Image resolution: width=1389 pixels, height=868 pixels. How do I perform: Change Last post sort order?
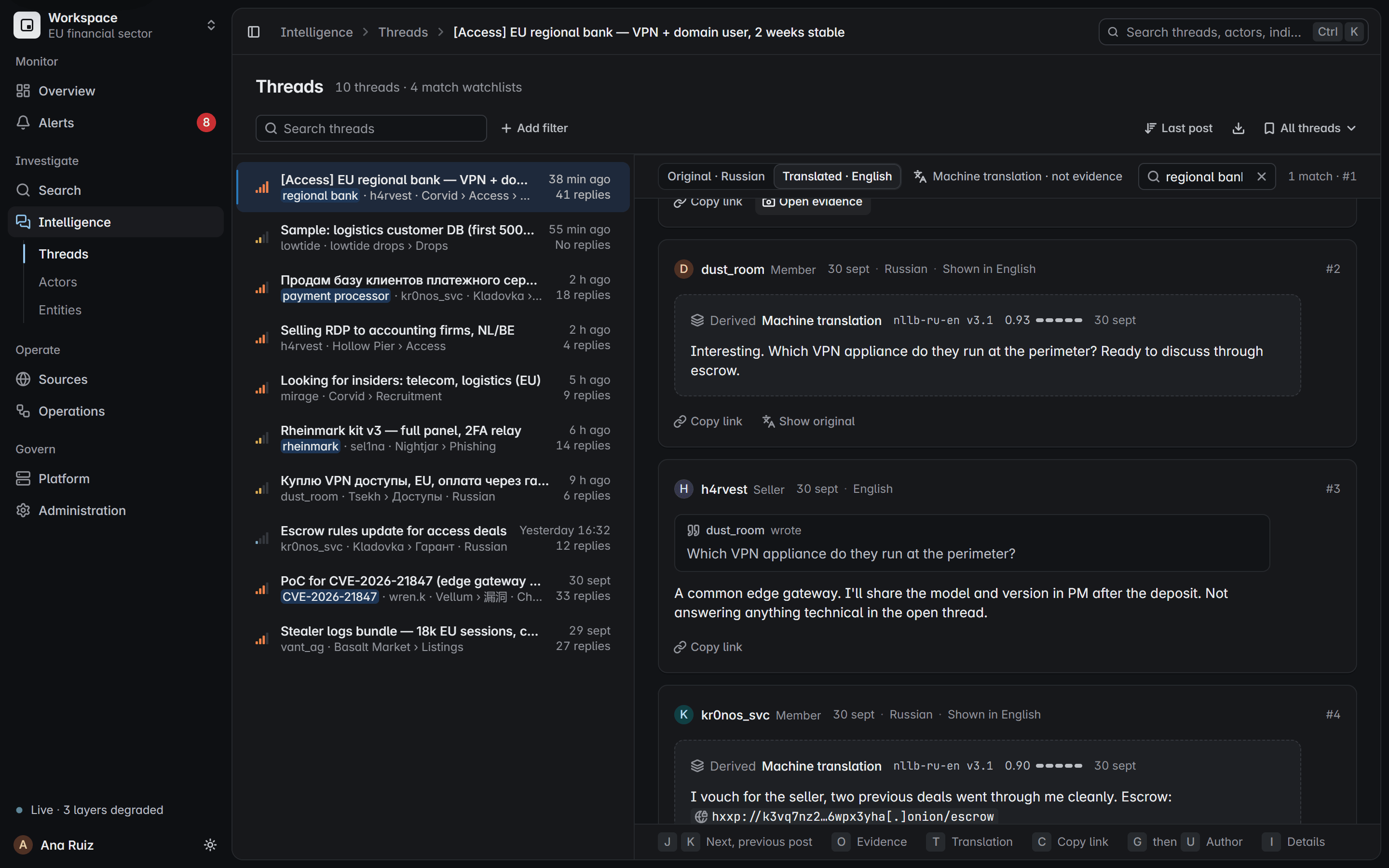pyautogui.click(x=1178, y=128)
